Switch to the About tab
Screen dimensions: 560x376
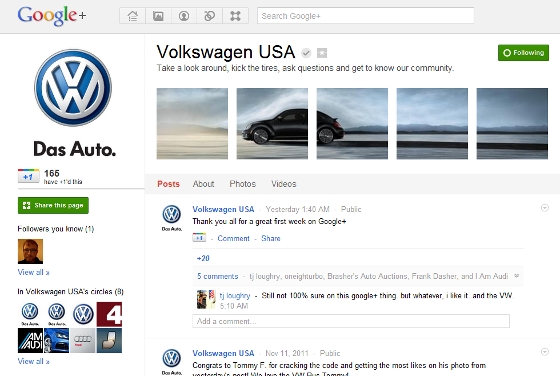(x=203, y=184)
